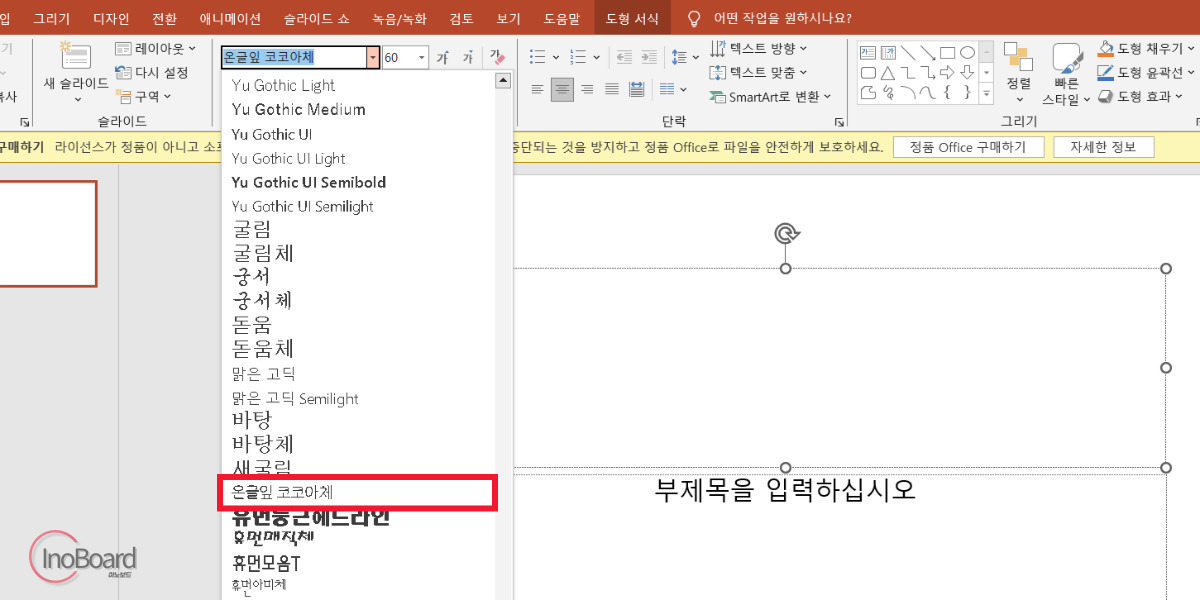This screenshot has width=1200, height=600.
Task: Open 도형 채우기 shape fill color
Action: [x=1147, y=47]
